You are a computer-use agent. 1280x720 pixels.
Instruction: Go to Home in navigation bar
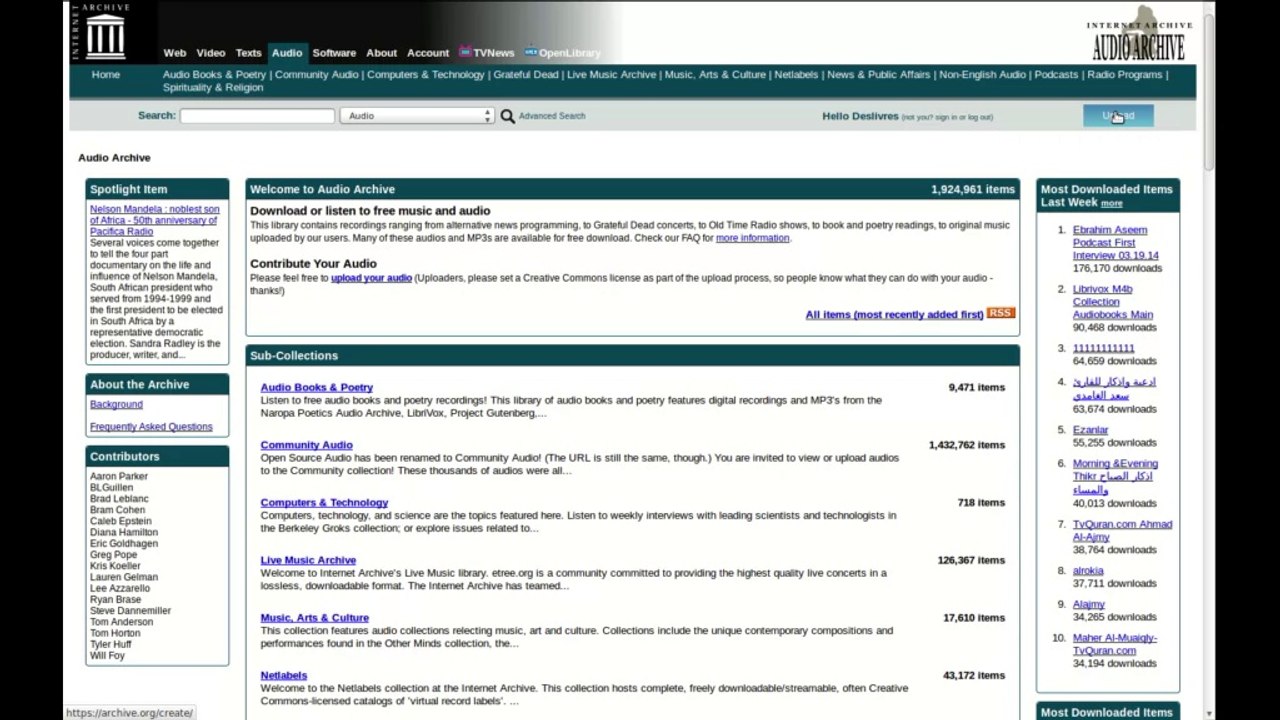coord(106,75)
